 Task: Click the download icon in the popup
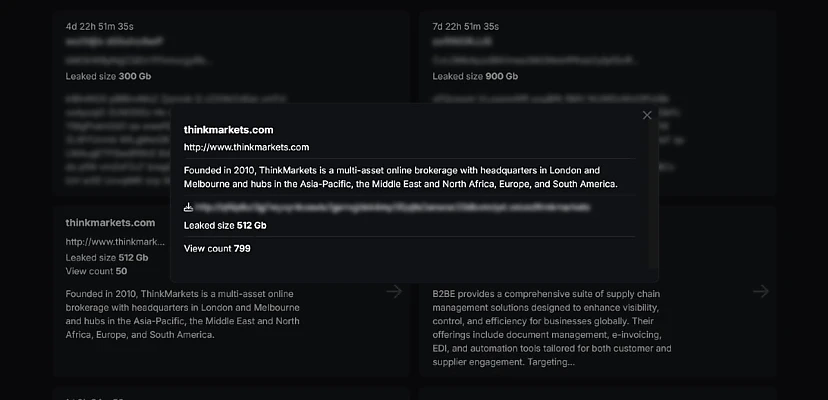coord(189,207)
